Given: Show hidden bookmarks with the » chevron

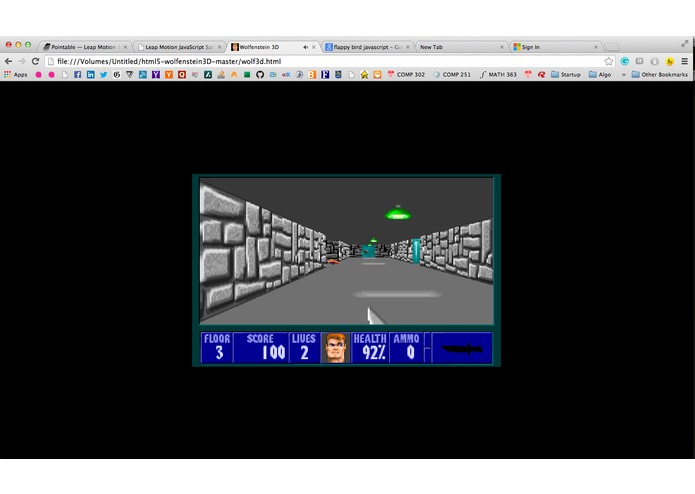Looking at the screenshot, I should click(624, 74).
